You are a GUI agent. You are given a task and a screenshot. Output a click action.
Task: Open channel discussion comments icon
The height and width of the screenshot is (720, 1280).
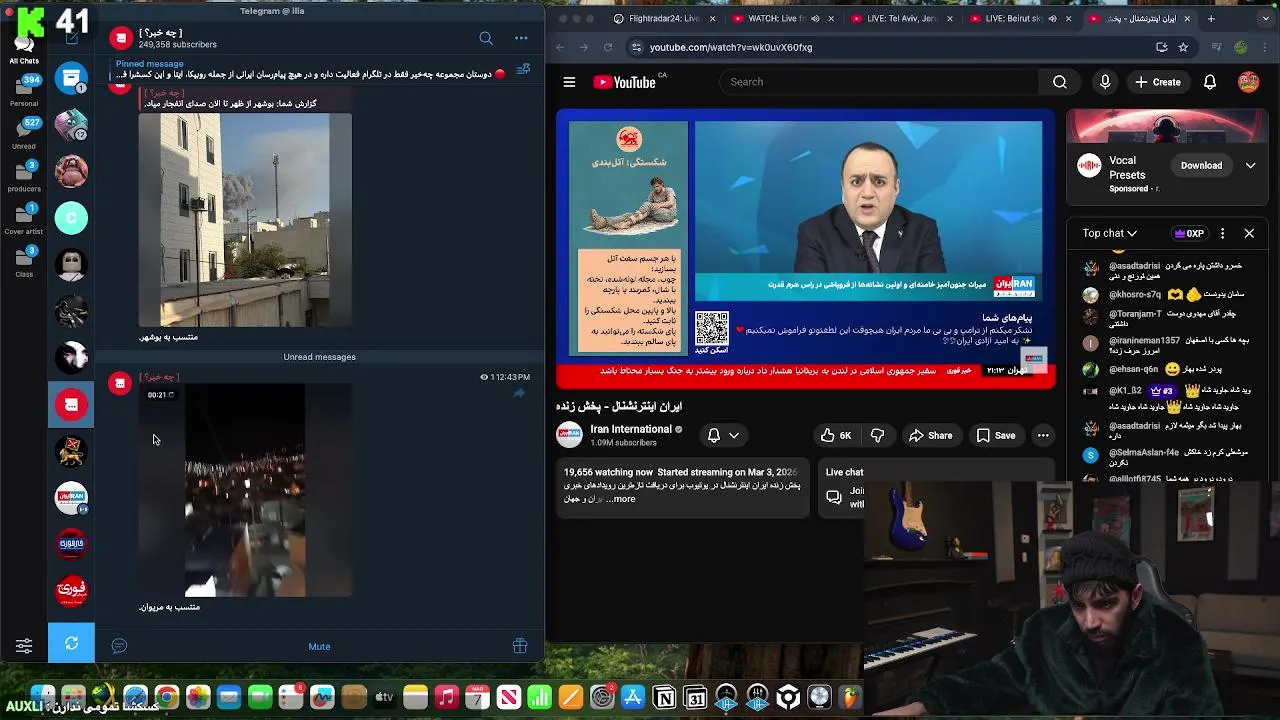[119, 646]
